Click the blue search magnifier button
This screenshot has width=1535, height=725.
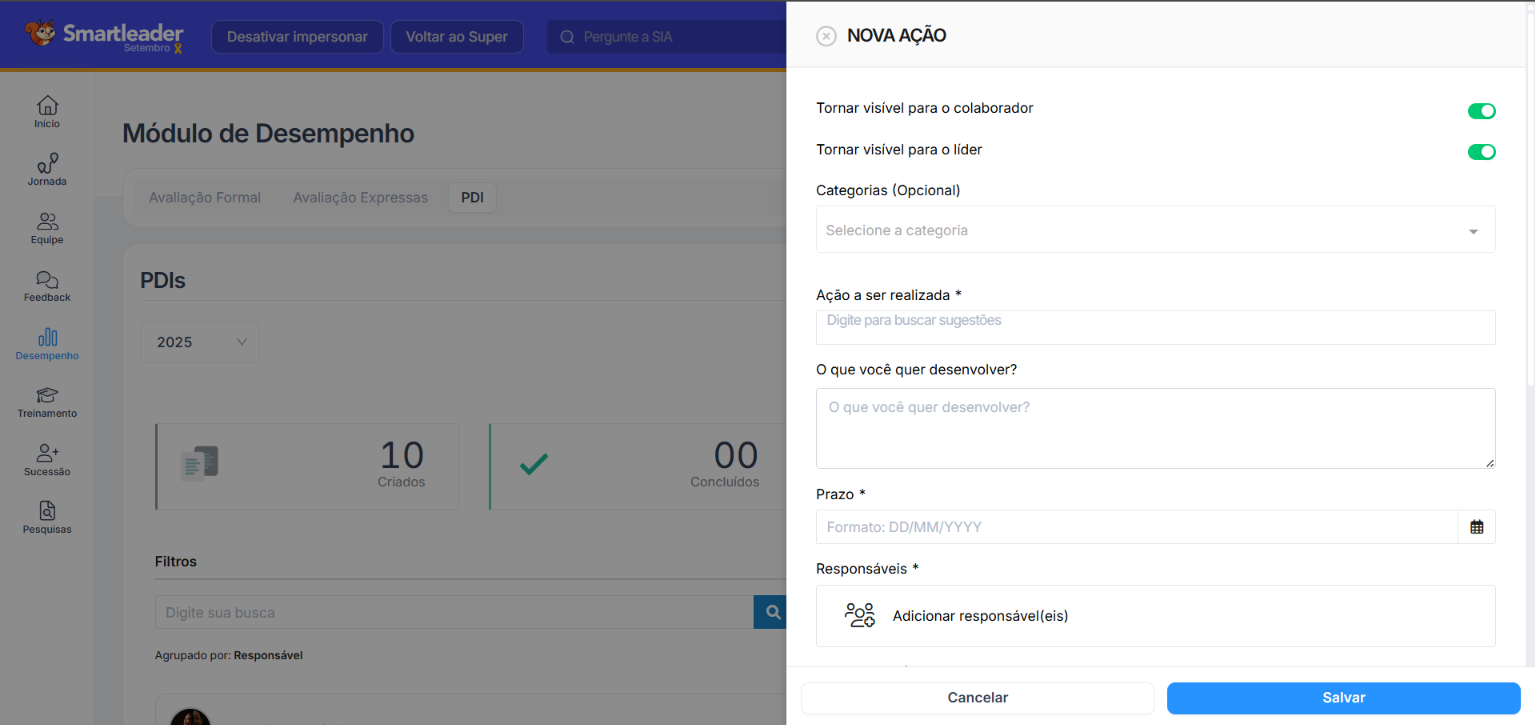click(771, 612)
